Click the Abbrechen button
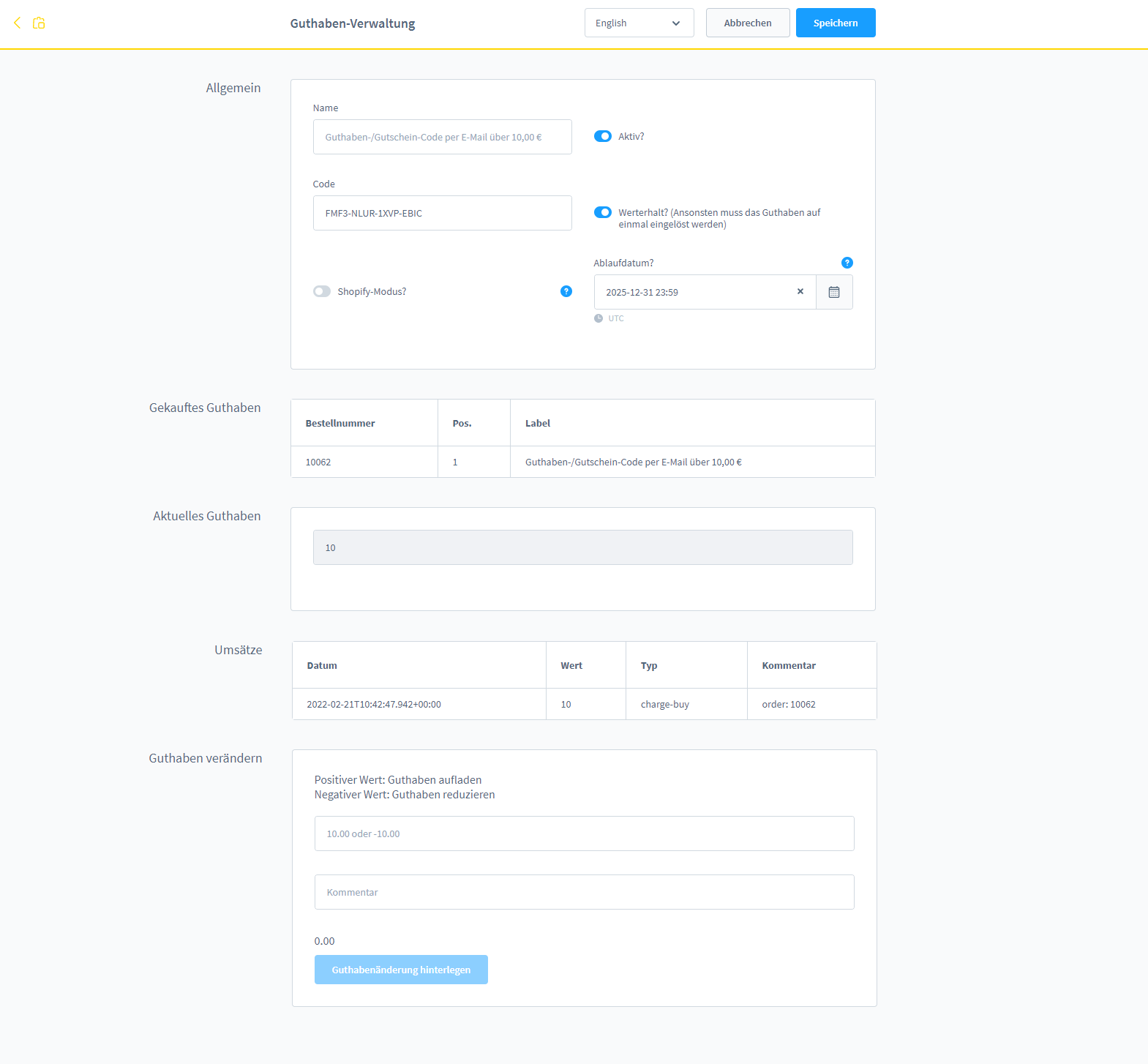This screenshot has height=1064, width=1148. 747,23
